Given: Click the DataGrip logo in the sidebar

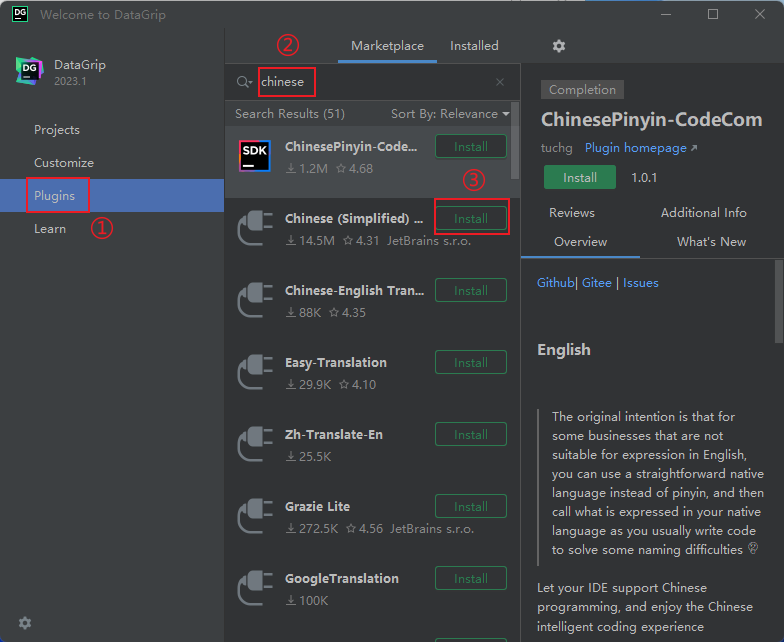Looking at the screenshot, I should [29, 71].
